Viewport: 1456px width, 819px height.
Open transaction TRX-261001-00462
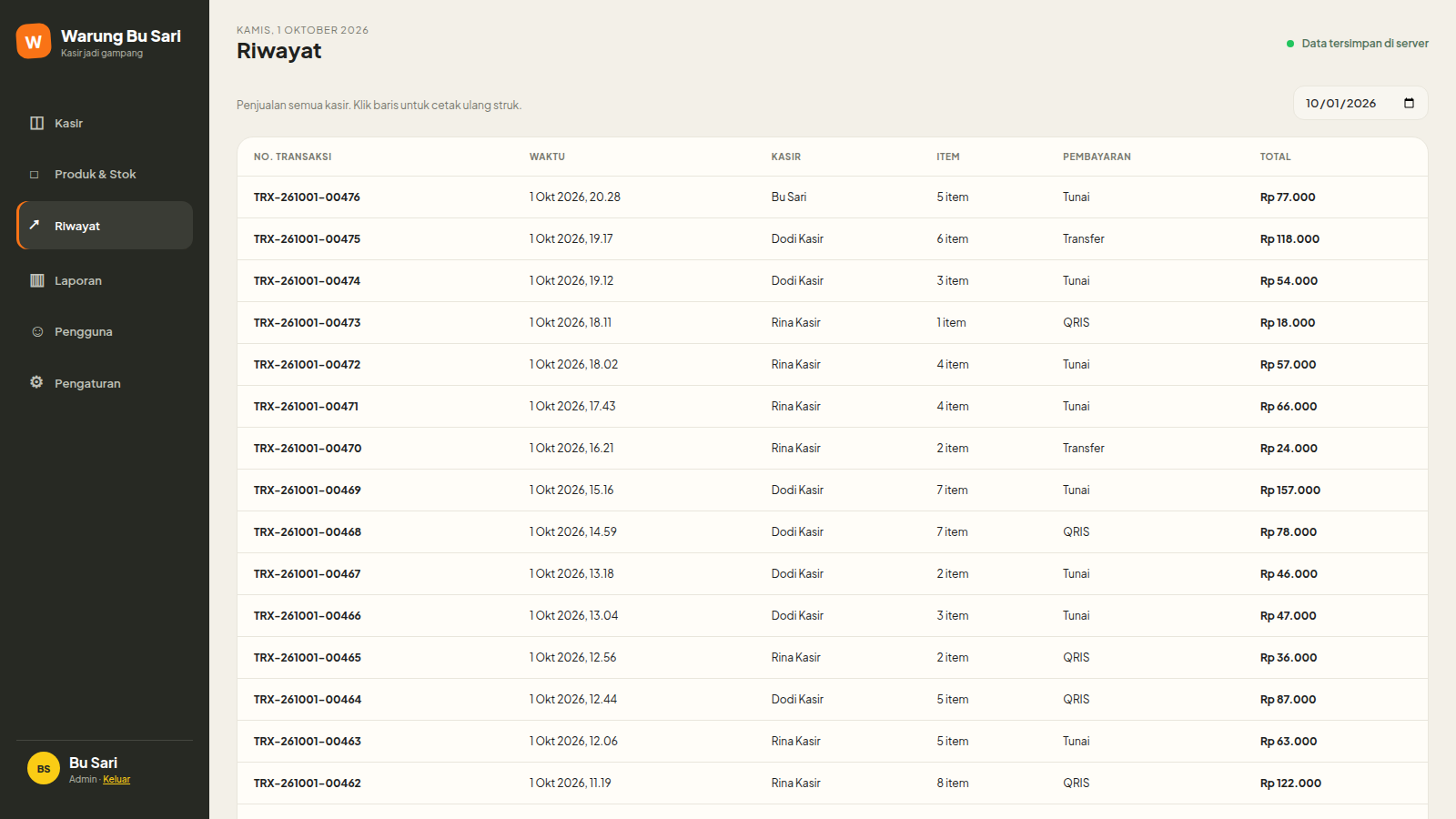pyautogui.click(x=833, y=783)
